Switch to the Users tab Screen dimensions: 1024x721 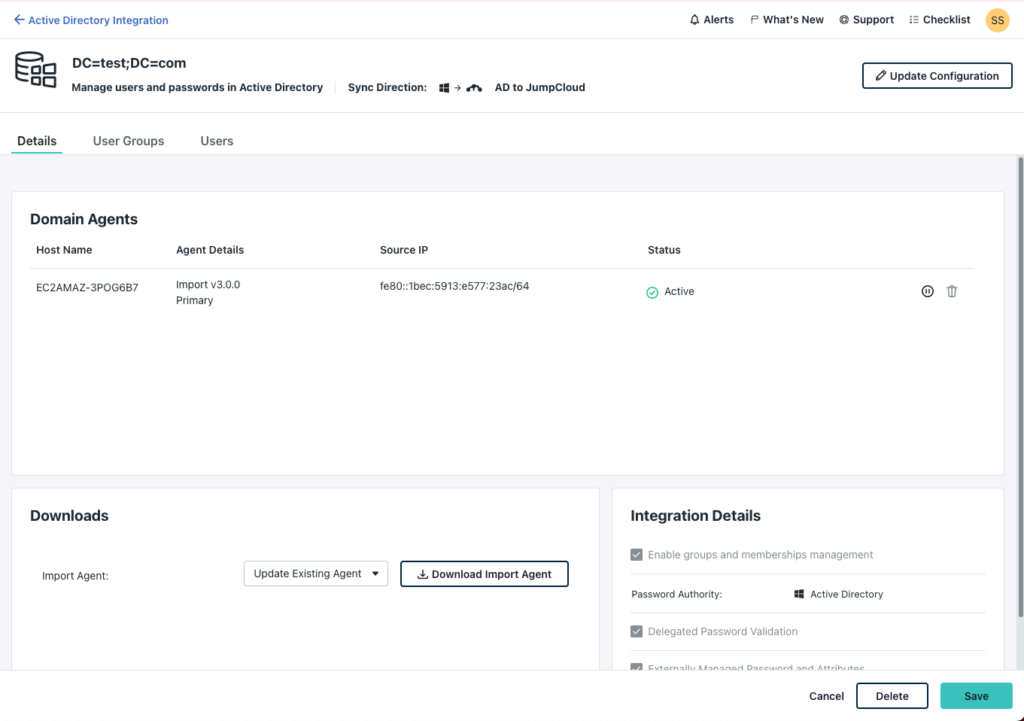(x=217, y=141)
